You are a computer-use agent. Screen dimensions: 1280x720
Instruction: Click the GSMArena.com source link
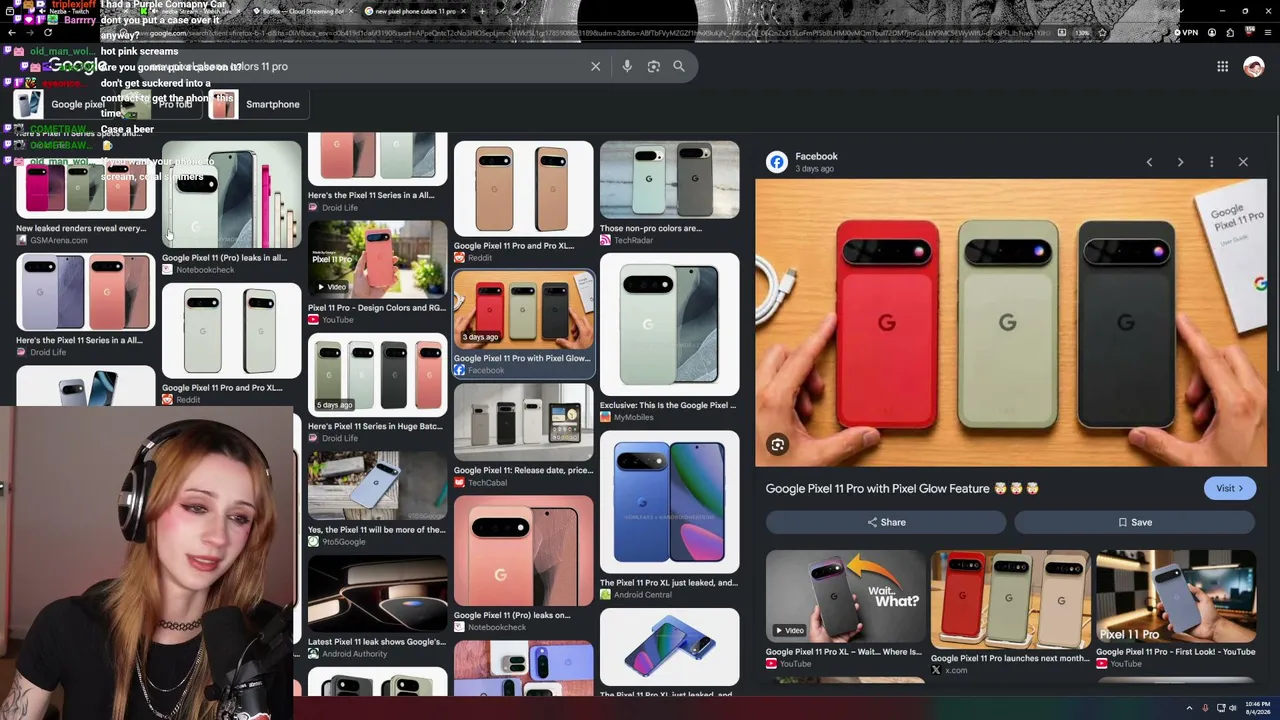pos(51,240)
